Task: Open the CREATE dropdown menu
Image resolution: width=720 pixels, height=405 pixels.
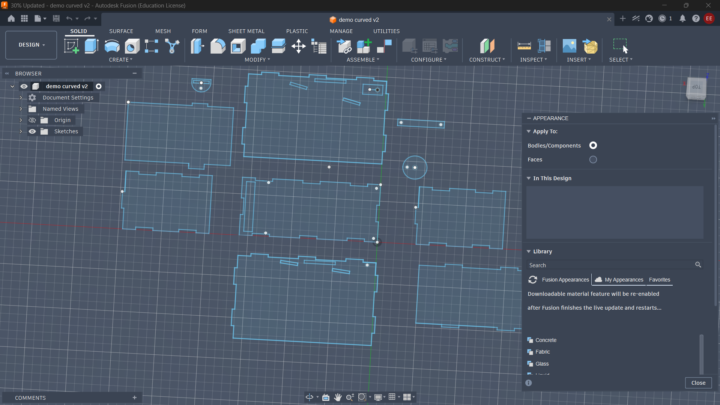Action: pyautogui.click(x=120, y=60)
